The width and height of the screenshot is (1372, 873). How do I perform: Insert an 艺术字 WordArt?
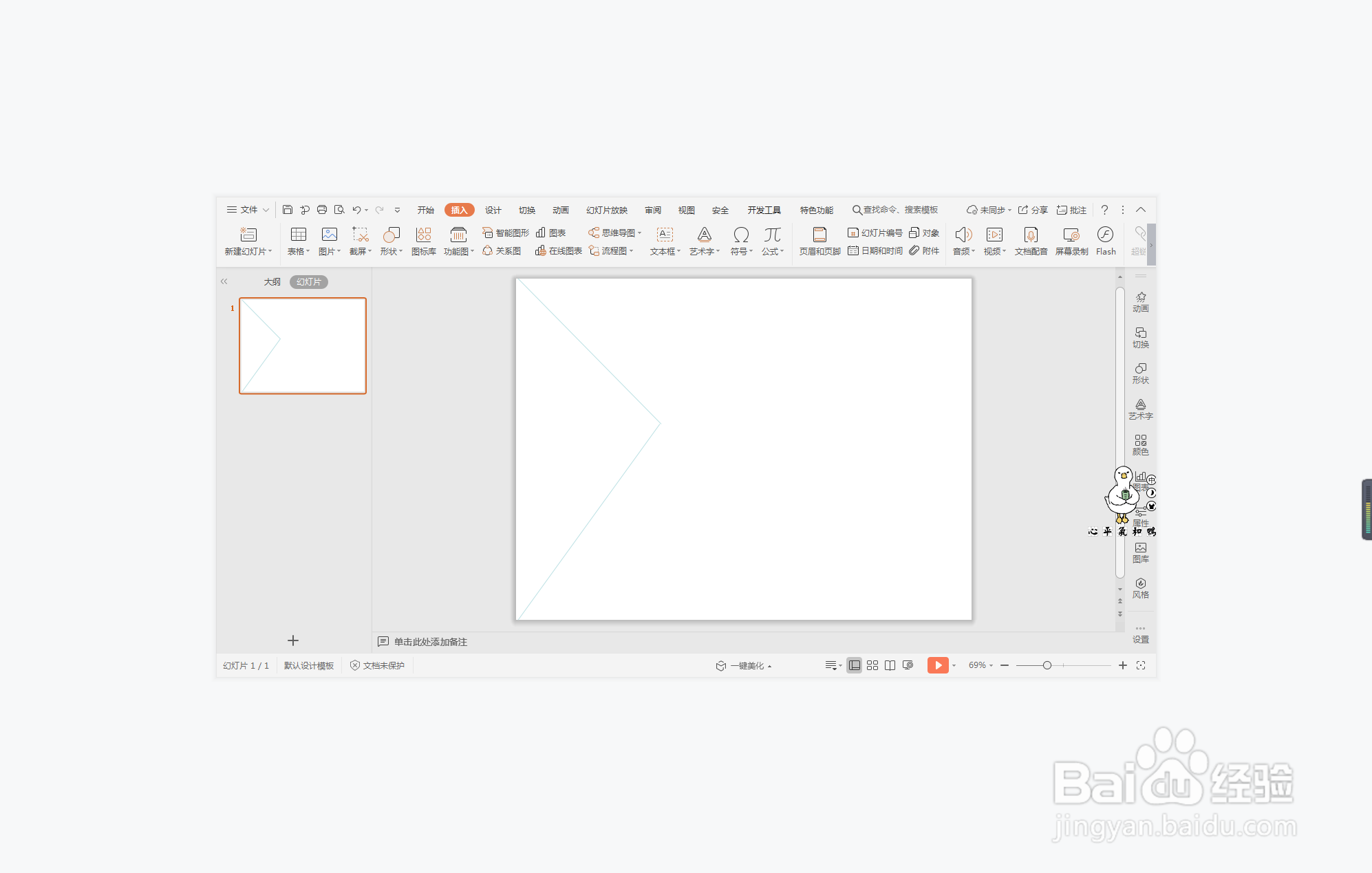pos(704,235)
